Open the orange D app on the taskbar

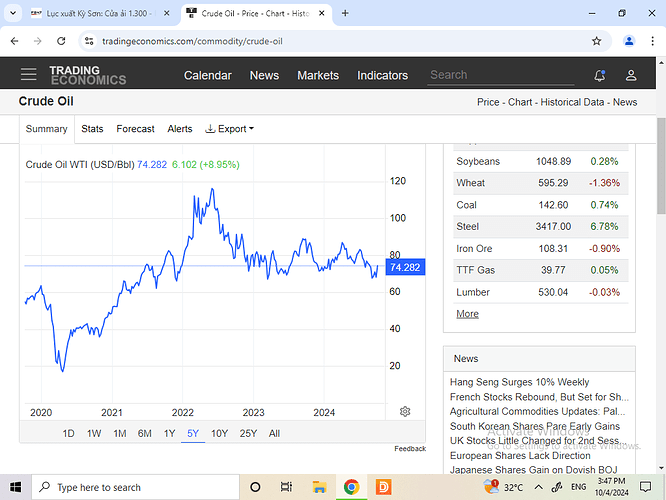click(x=384, y=487)
